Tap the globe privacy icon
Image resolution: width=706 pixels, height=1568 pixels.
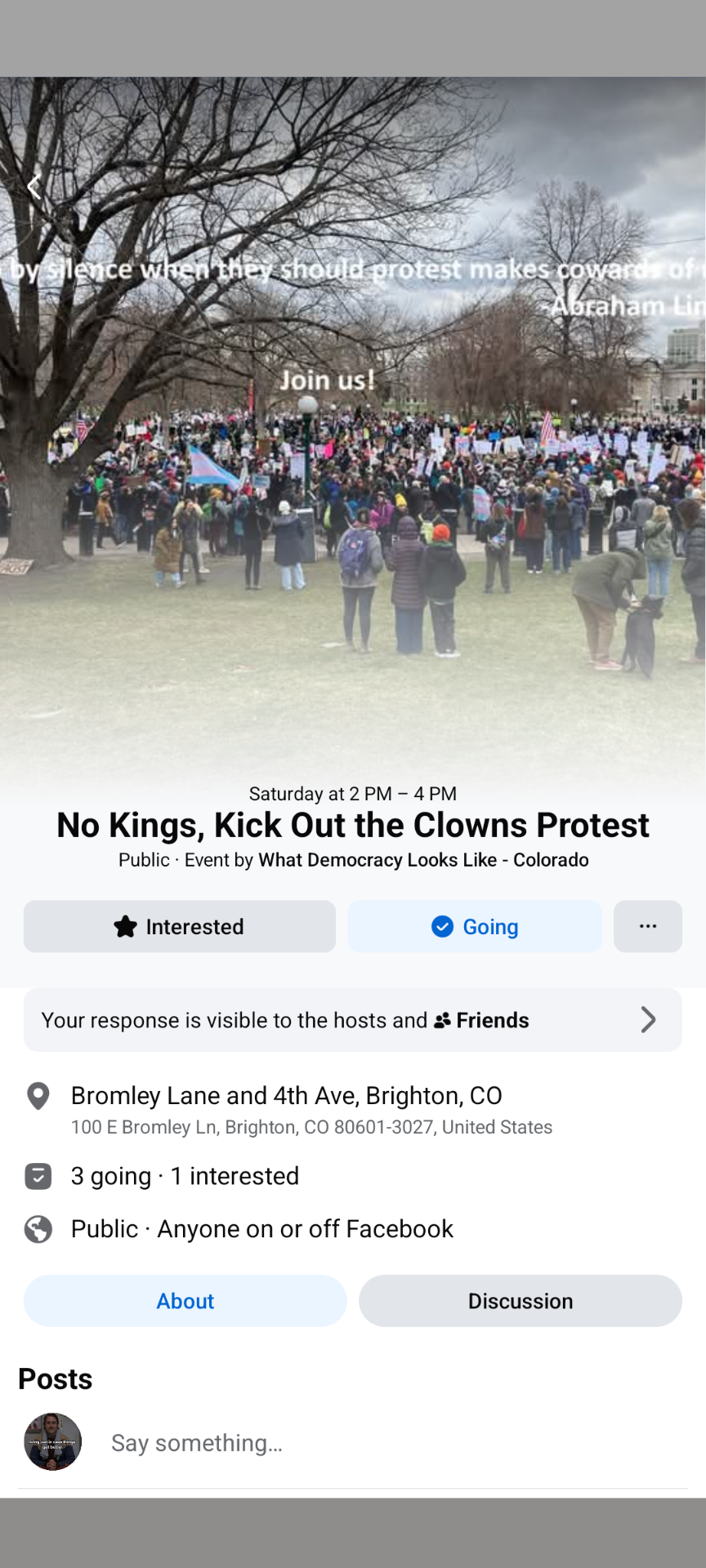pyautogui.click(x=38, y=1229)
